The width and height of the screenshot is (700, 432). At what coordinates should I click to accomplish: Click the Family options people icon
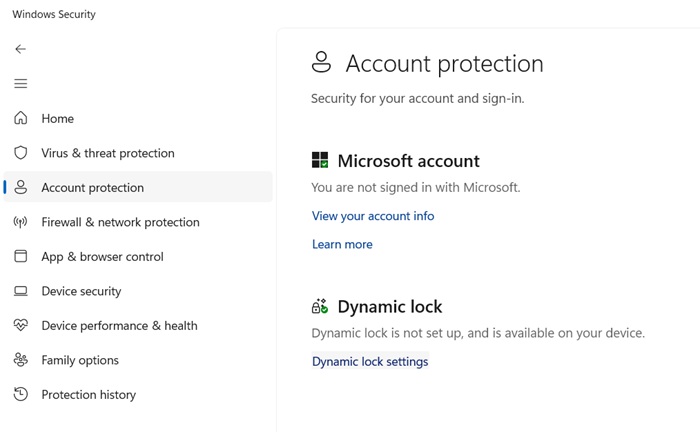[21, 360]
